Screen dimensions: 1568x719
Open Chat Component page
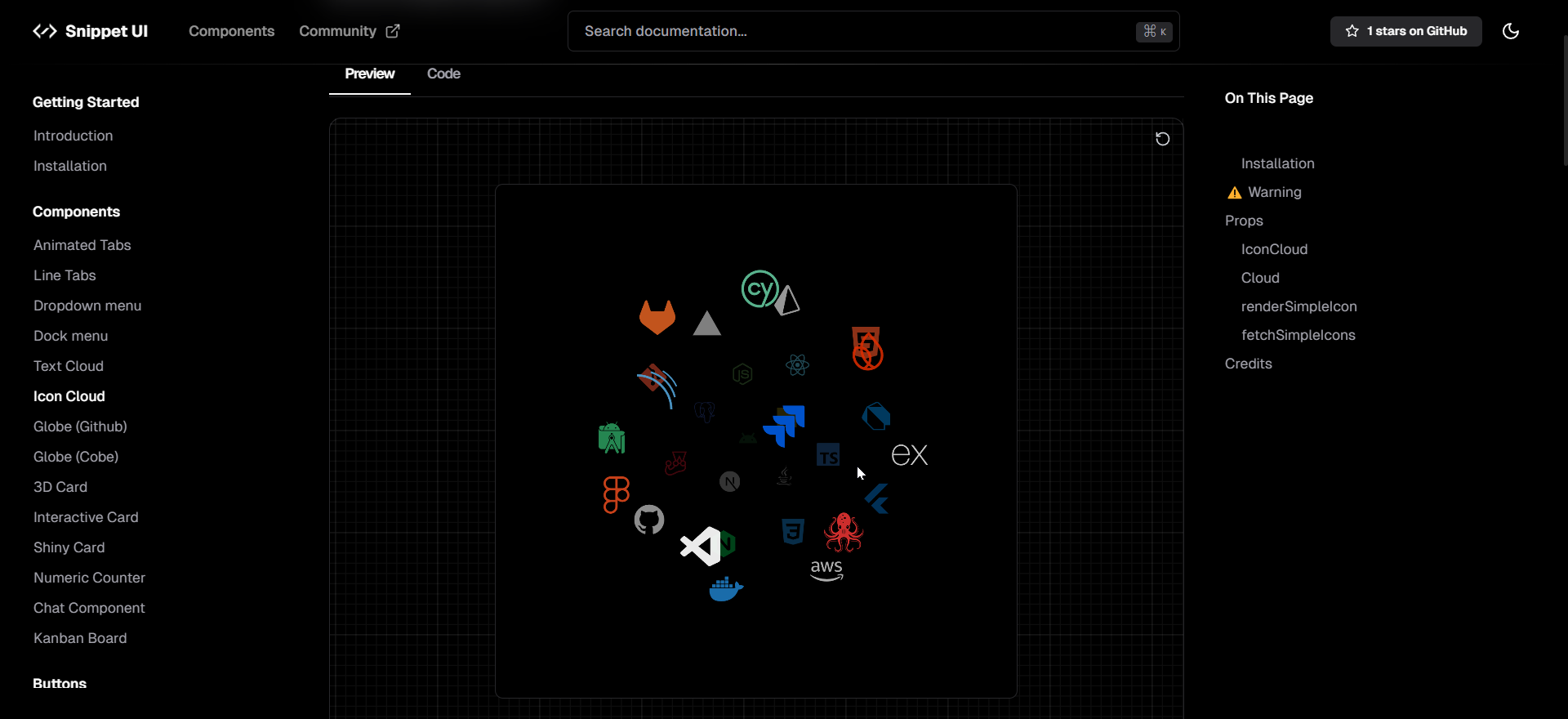click(x=89, y=608)
